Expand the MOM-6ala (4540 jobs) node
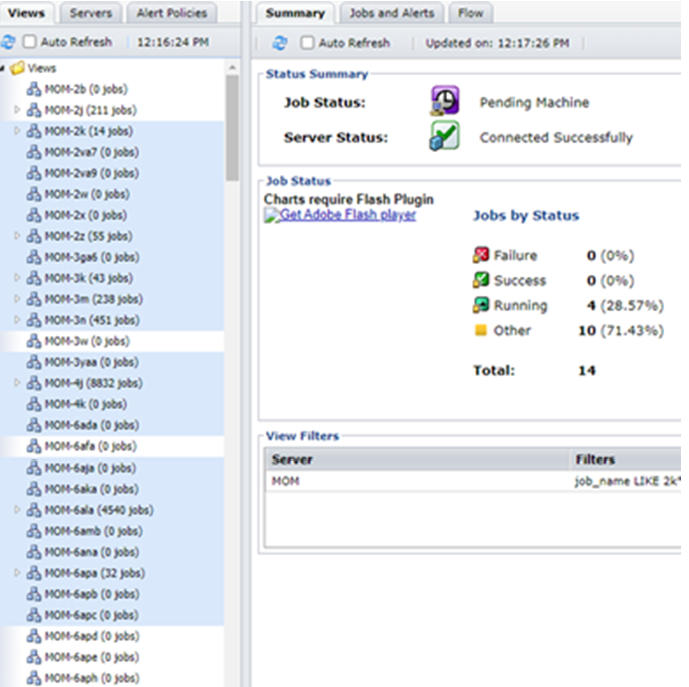This screenshot has height=687, width=689. (x=17, y=510)
